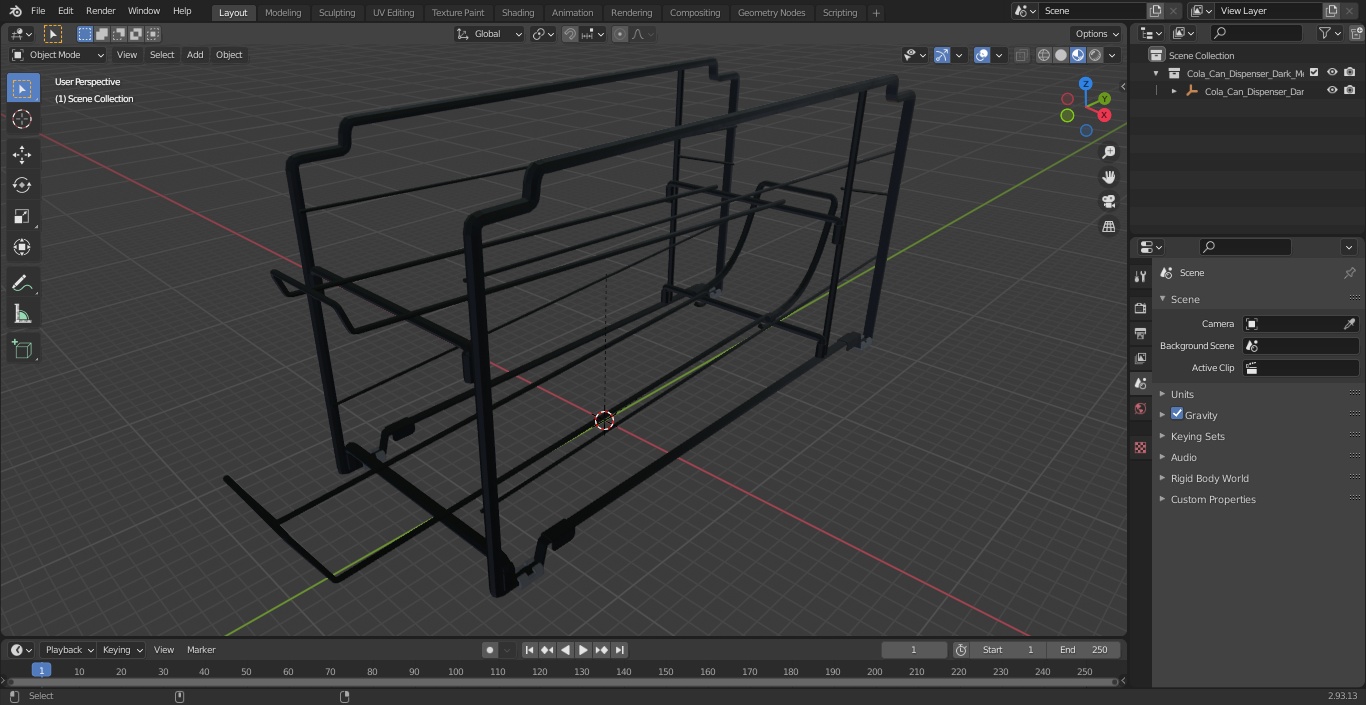Screen dimensions: 1366x705
Task: Click the End frame value field
Action: pos(1084,650)
